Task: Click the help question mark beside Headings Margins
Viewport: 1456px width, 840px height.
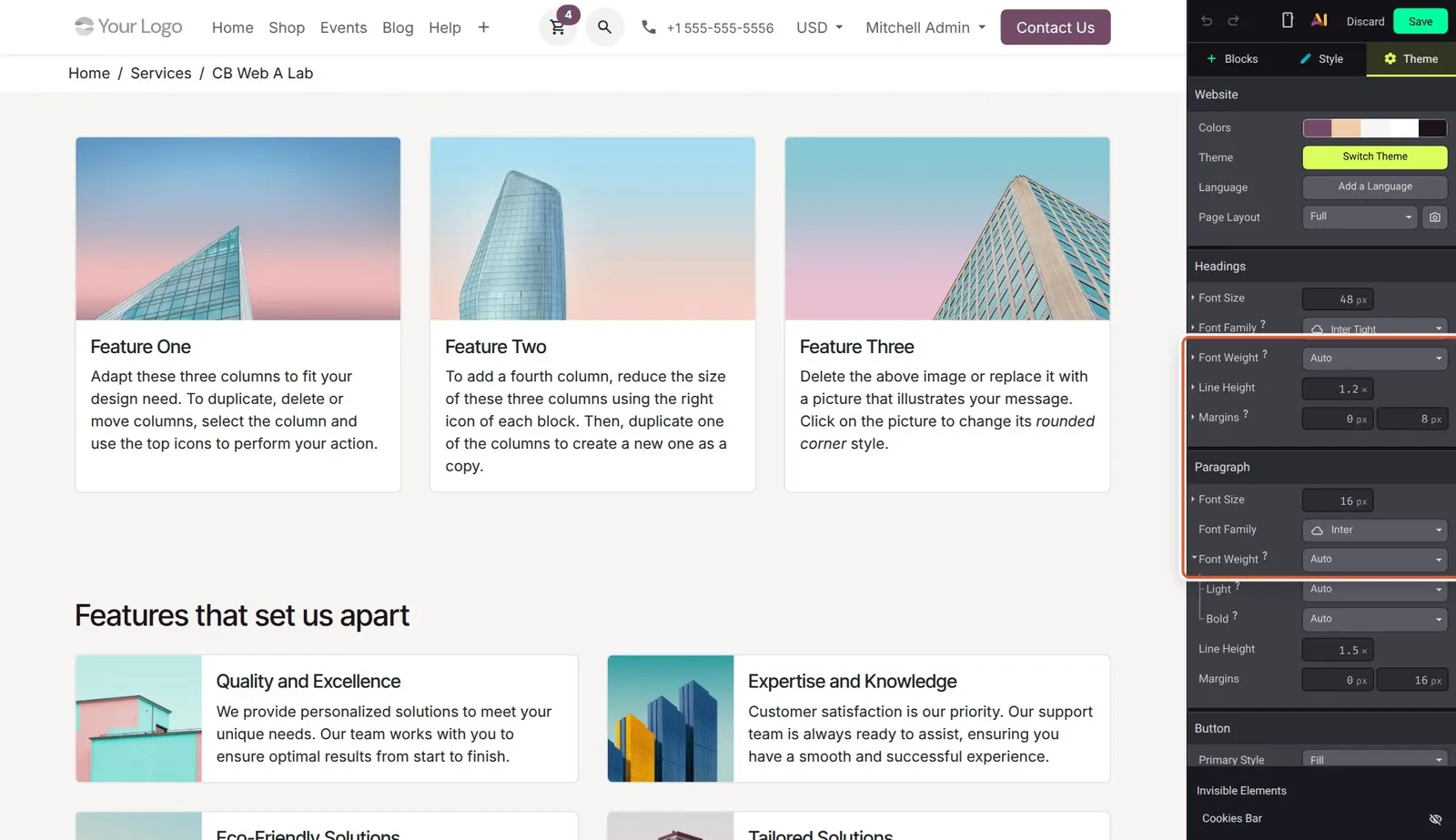Action: [x=1246, y=413]
